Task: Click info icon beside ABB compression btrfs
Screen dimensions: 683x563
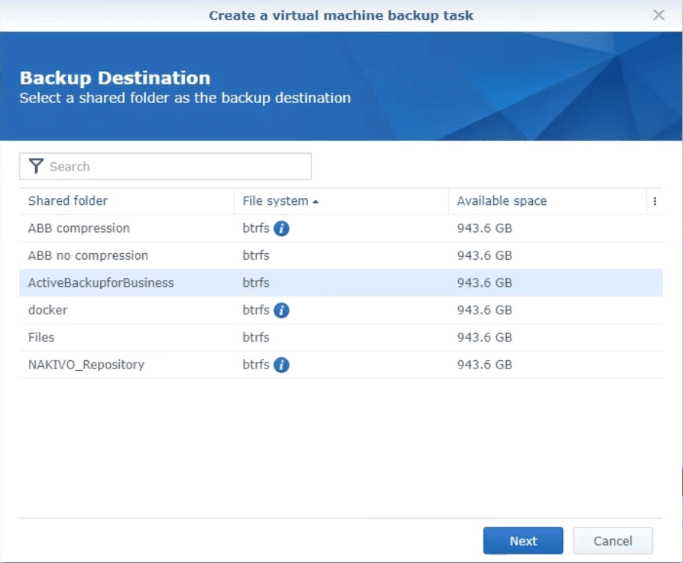Action: tap(282, 229)
